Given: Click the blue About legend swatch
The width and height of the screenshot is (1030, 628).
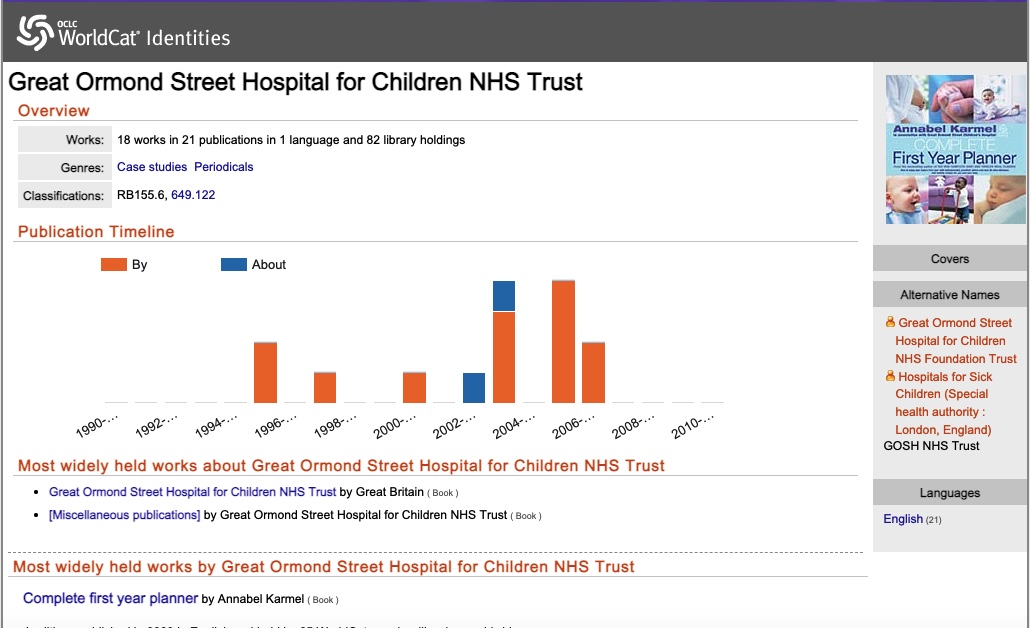Looking at the screenshot, I should click(x=233, y=265).
